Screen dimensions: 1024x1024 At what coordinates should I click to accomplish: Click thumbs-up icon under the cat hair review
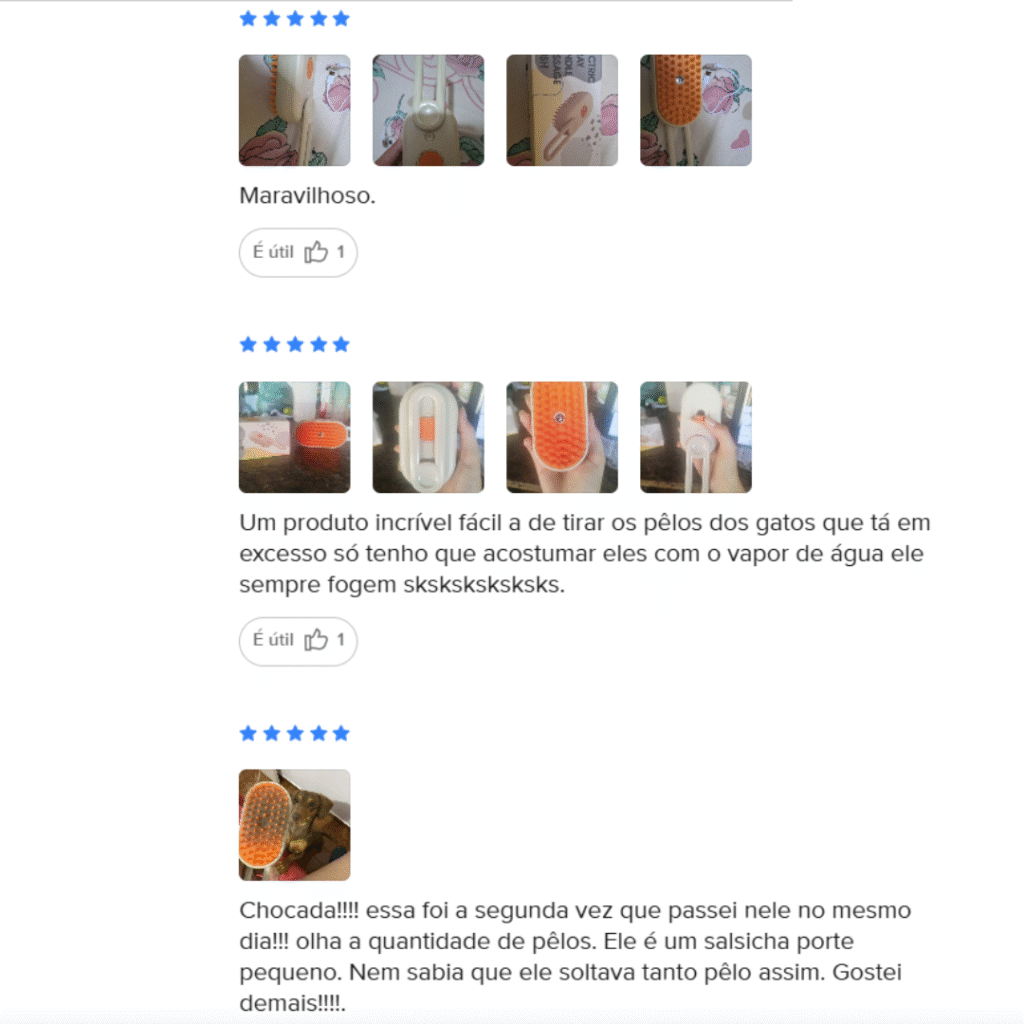coord(316,640)
